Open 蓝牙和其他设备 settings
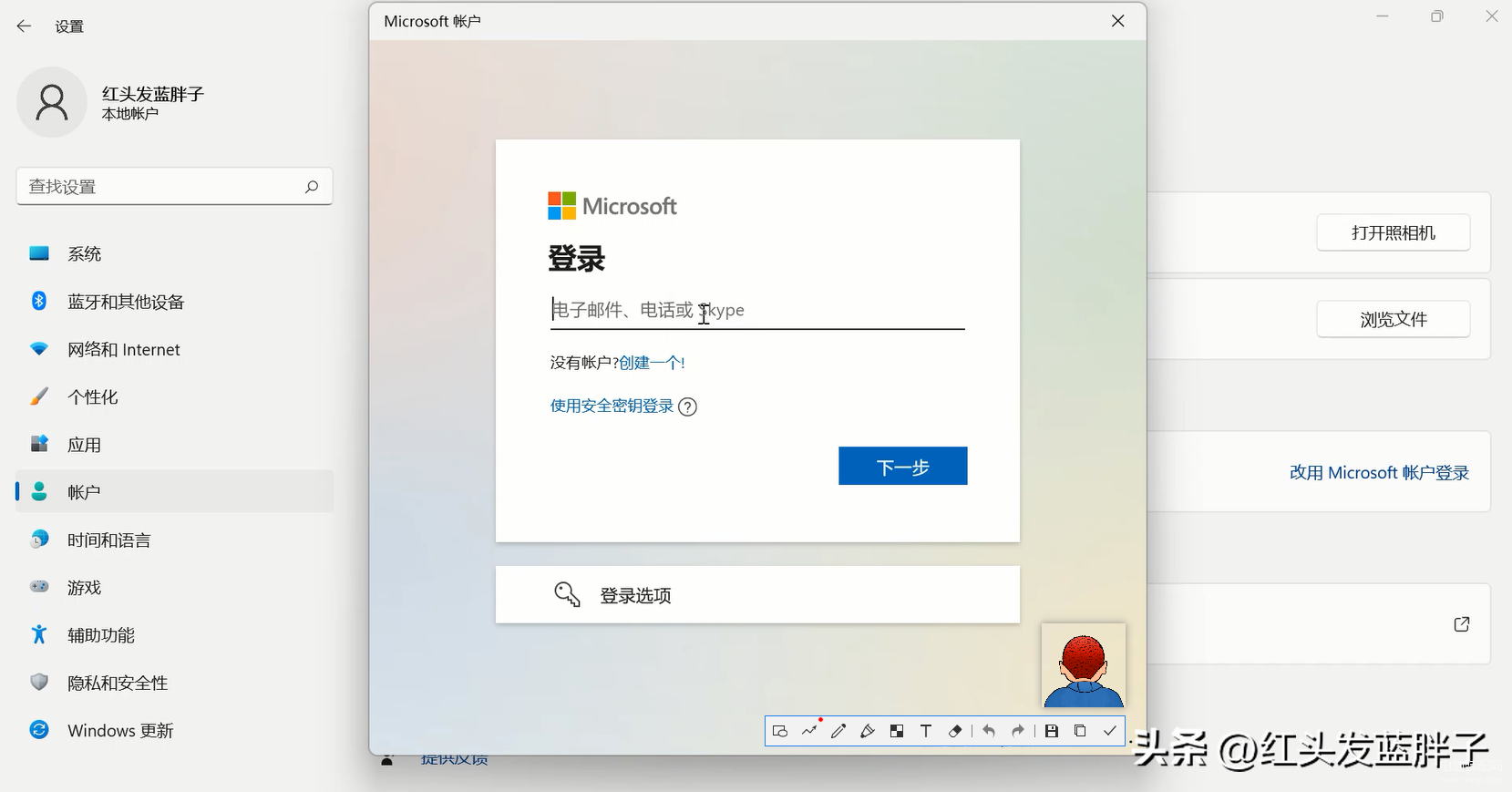This screenshot has width=1512, height=792. 174,302
